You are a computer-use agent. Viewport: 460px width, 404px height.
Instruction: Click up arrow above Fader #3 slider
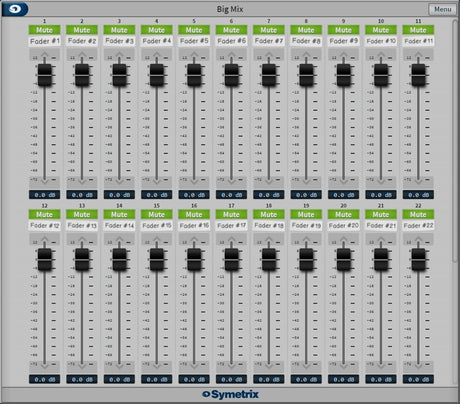coord(119,54)
